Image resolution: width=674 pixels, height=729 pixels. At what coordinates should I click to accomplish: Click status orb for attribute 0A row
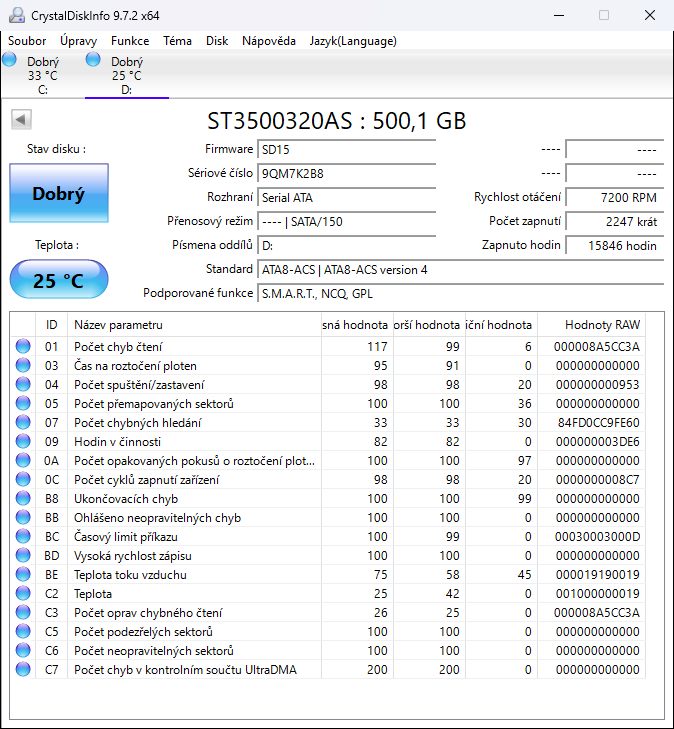click(23, 460)
